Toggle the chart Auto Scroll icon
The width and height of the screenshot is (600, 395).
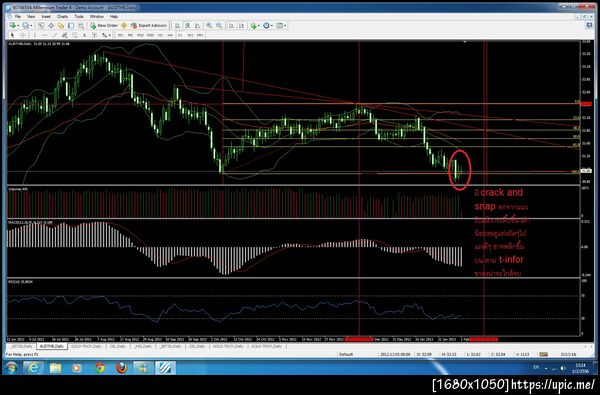(x=232, y=25)
